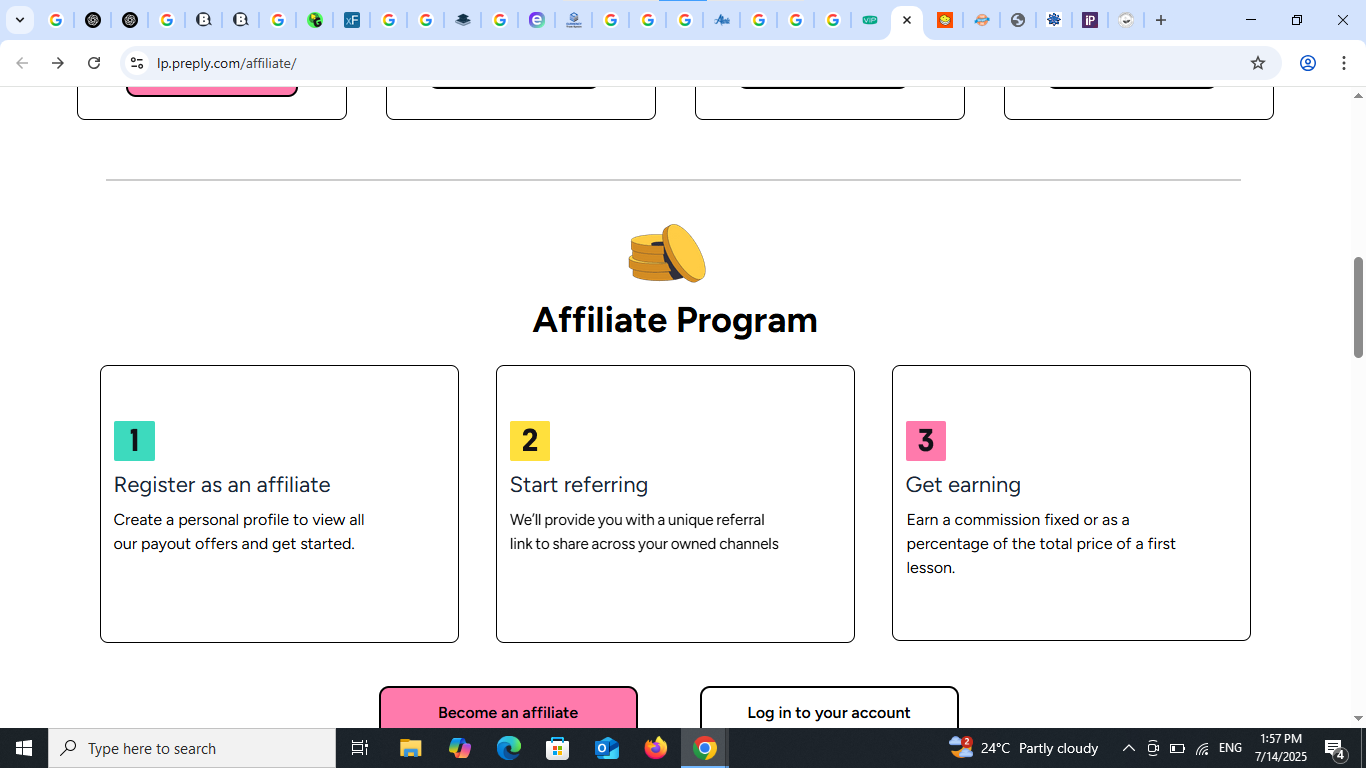The width and height of the screenshot is (1366, 768).
Task: Open File Explorer from the taskbar
Action: 411,748
